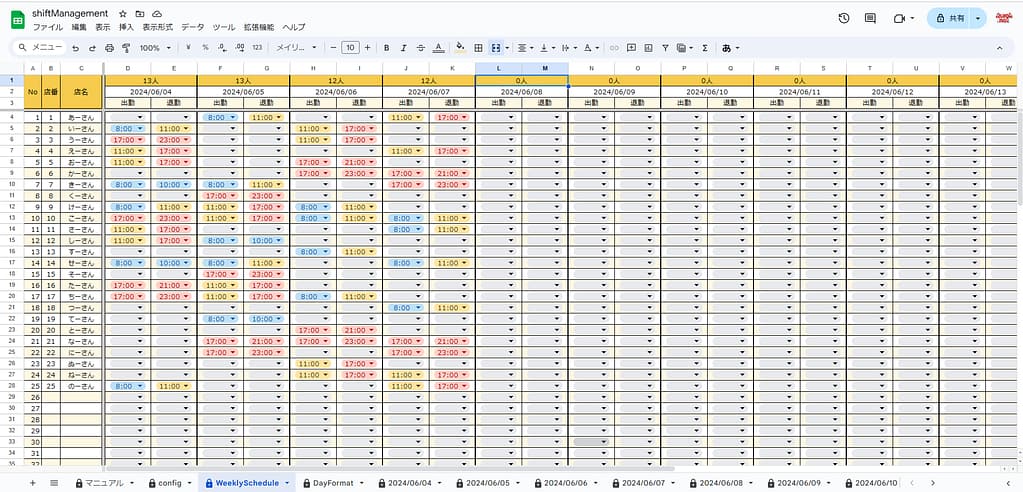Open the WeeklySchedule tab dropdown arrow

288,483
